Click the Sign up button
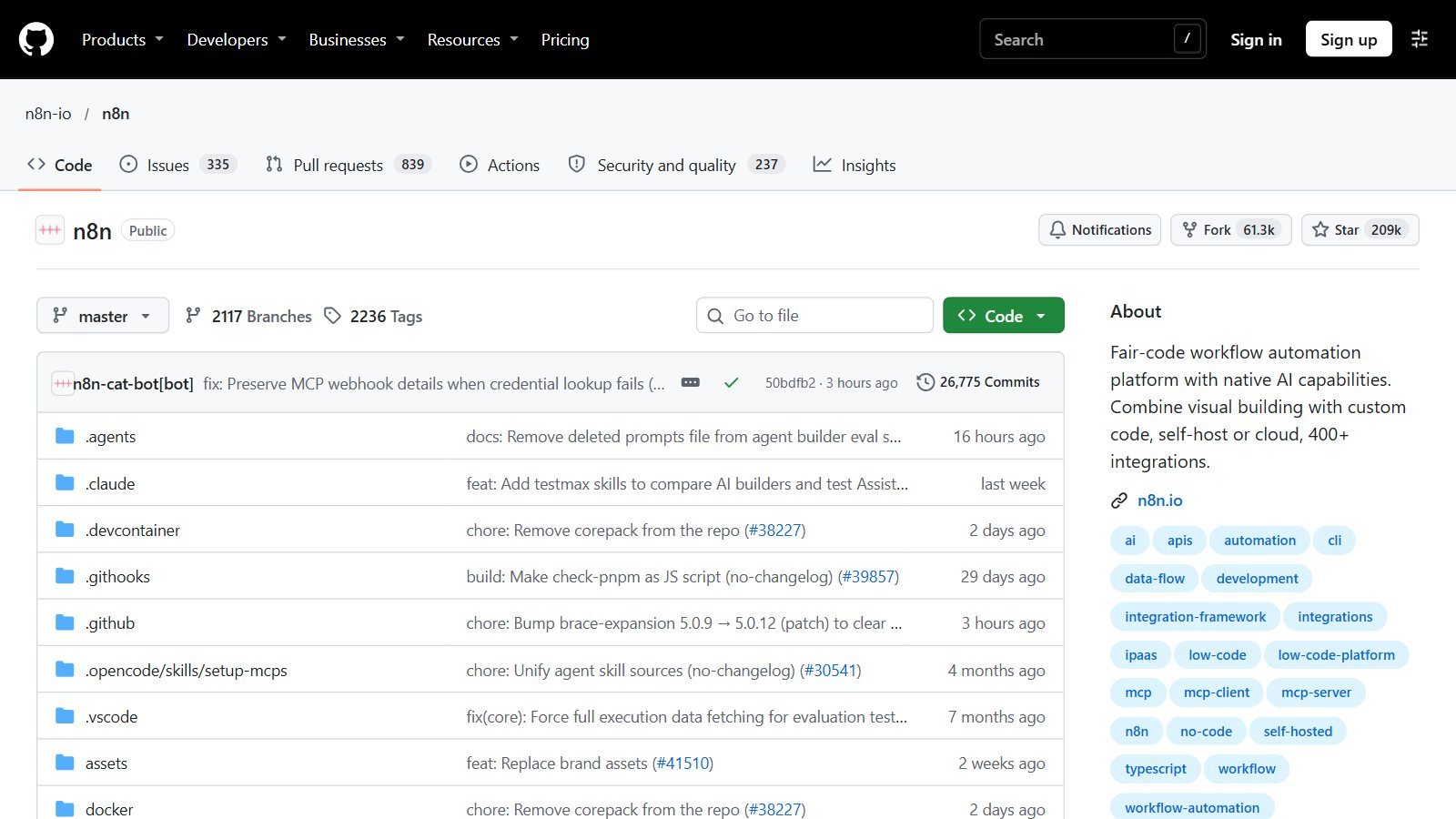The width and height of the screenshot is (1456, 819). pos(1349,39)
